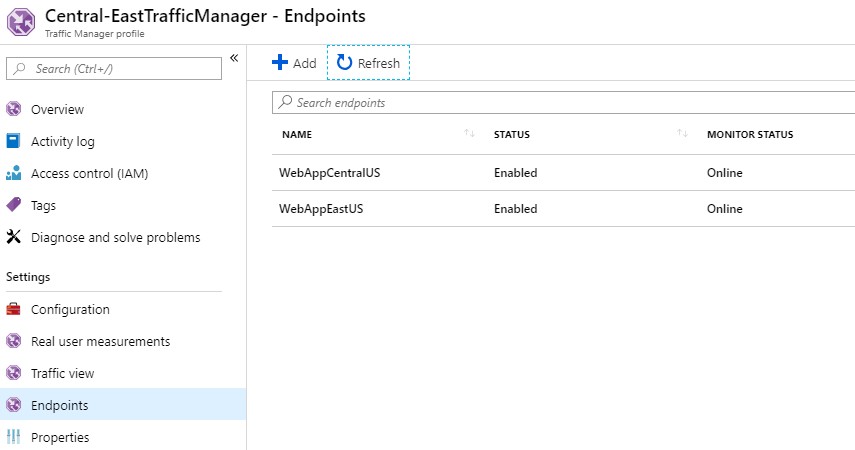
Task: Open the WebAppEastUS endpoint
Action: [x=321, y=209]
